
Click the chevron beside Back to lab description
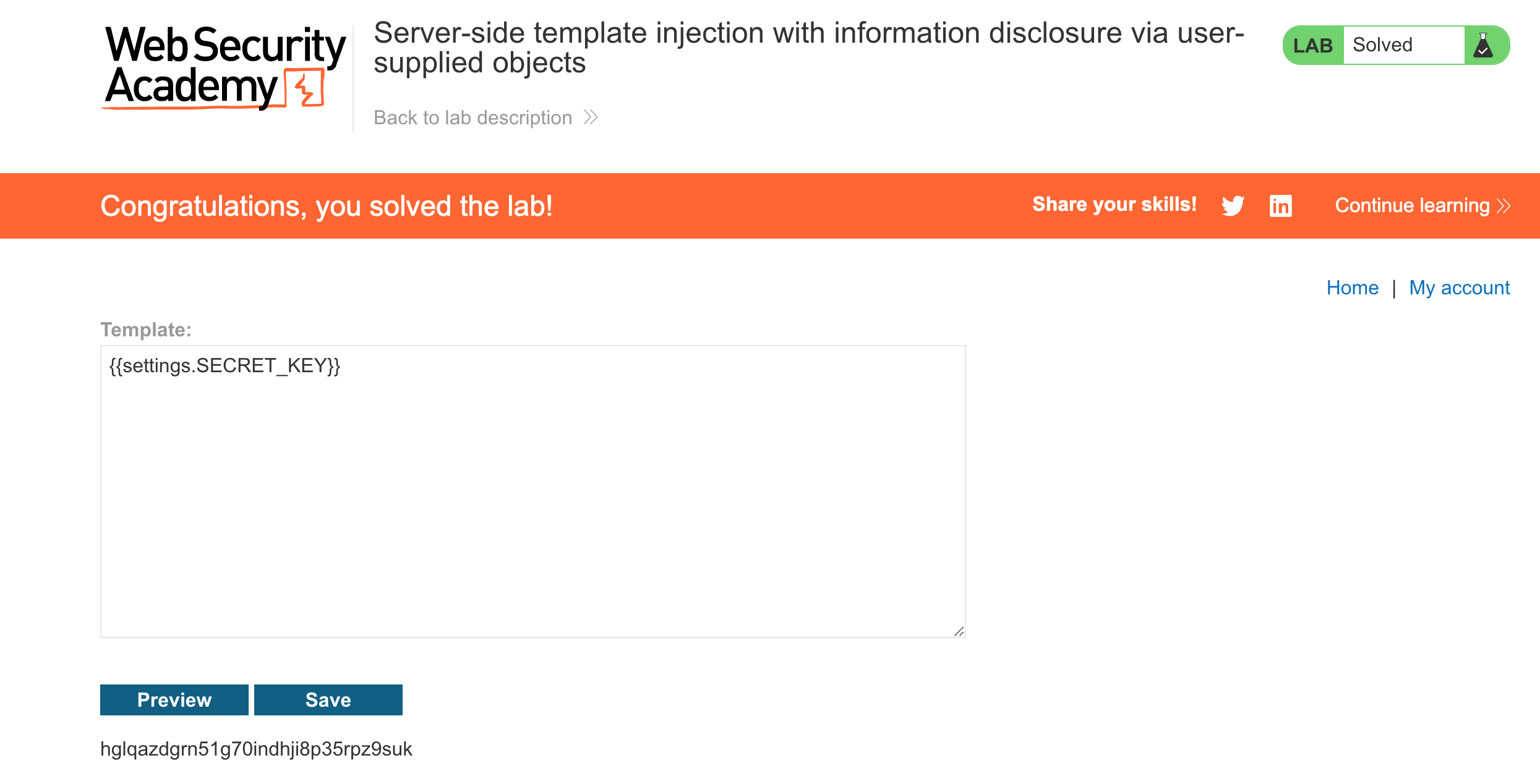tap(591, 117)
